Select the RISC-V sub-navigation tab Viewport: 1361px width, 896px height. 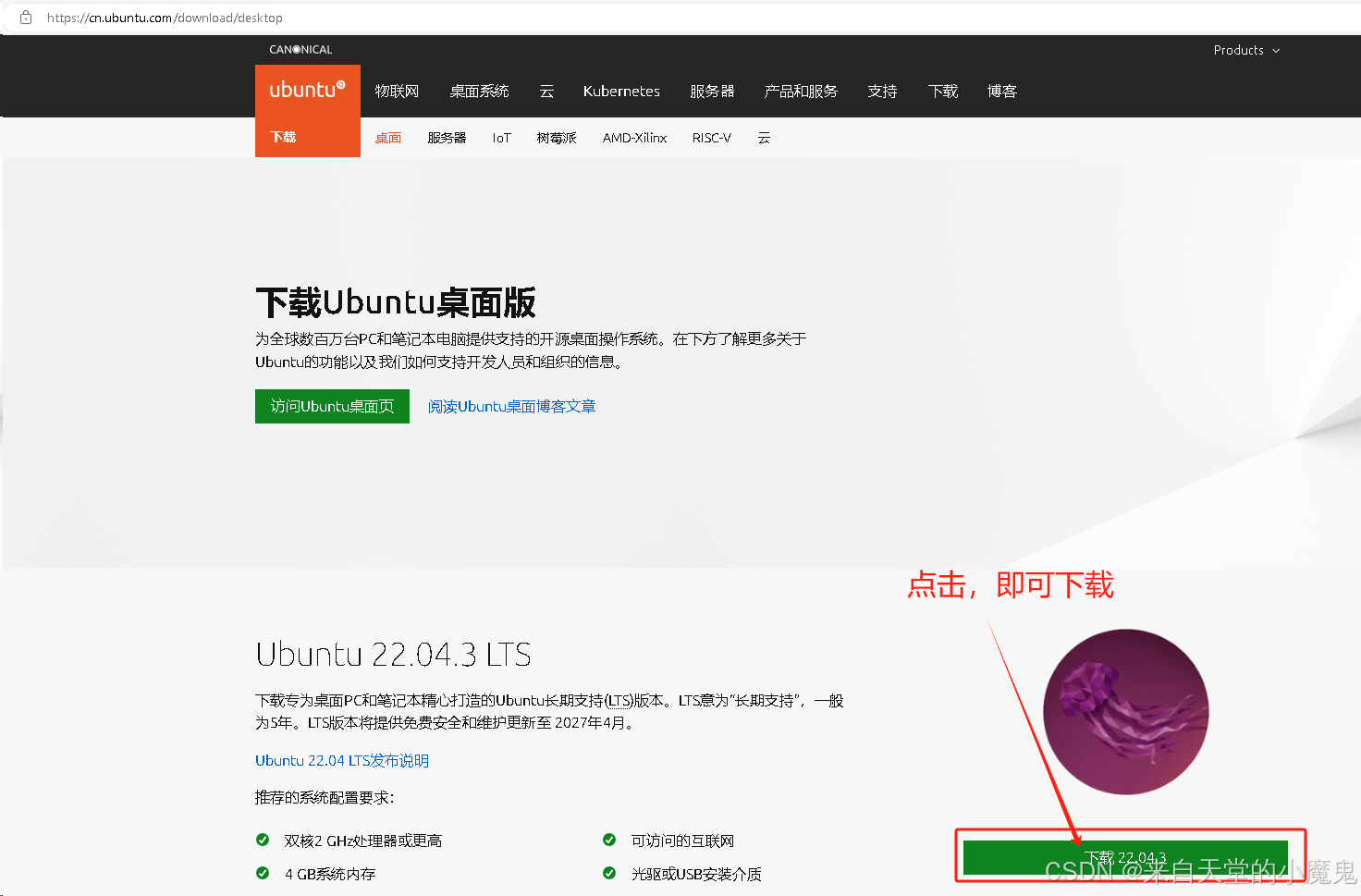(x=711, y=138)
